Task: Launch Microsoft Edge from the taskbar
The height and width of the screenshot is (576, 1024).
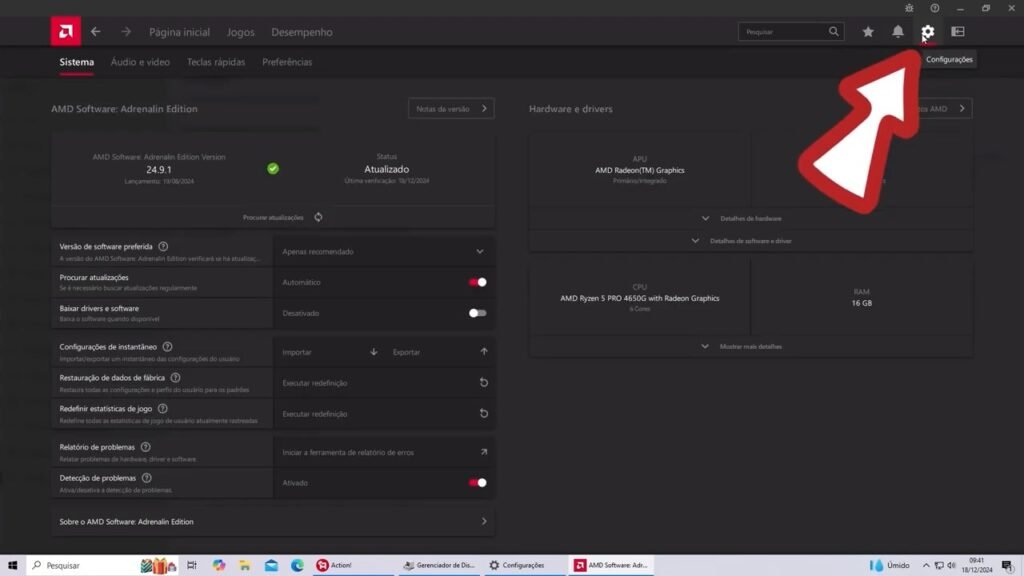Action: [x=297, y=565]
